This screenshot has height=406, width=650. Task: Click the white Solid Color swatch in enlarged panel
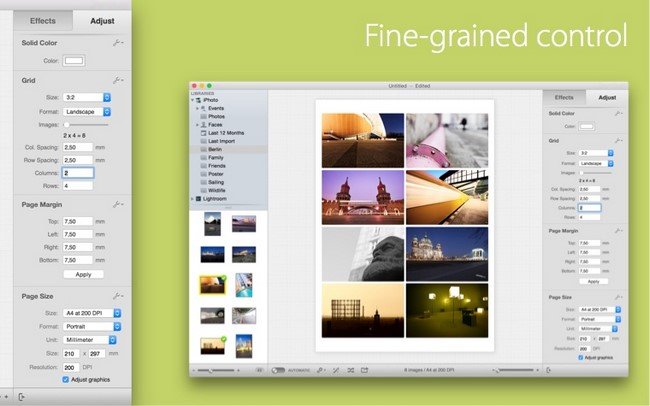pyautogui.click(x=74, y=61)
